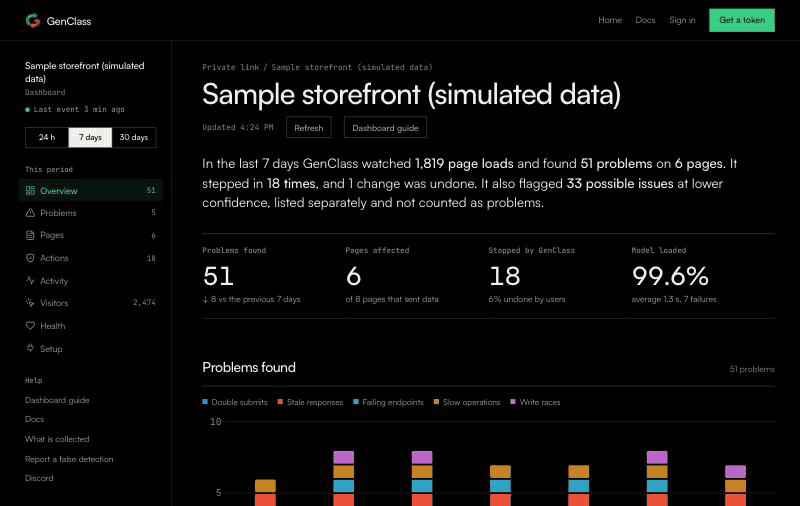Screen dimensions: 800x506
Task: Click the Overview grid icon in sidebar
Action: (30, 190)
